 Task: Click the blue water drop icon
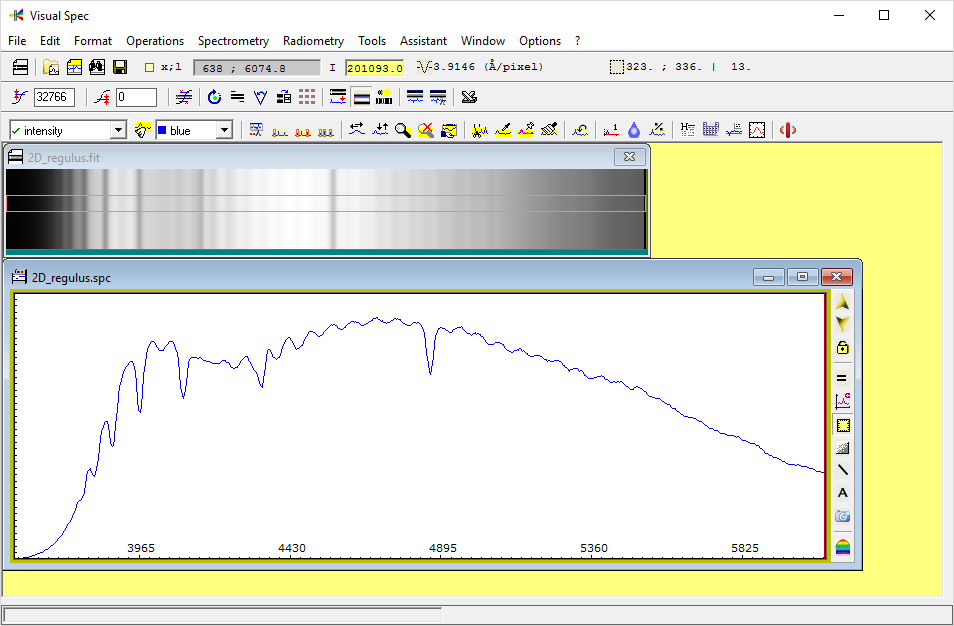coord(634,130)
